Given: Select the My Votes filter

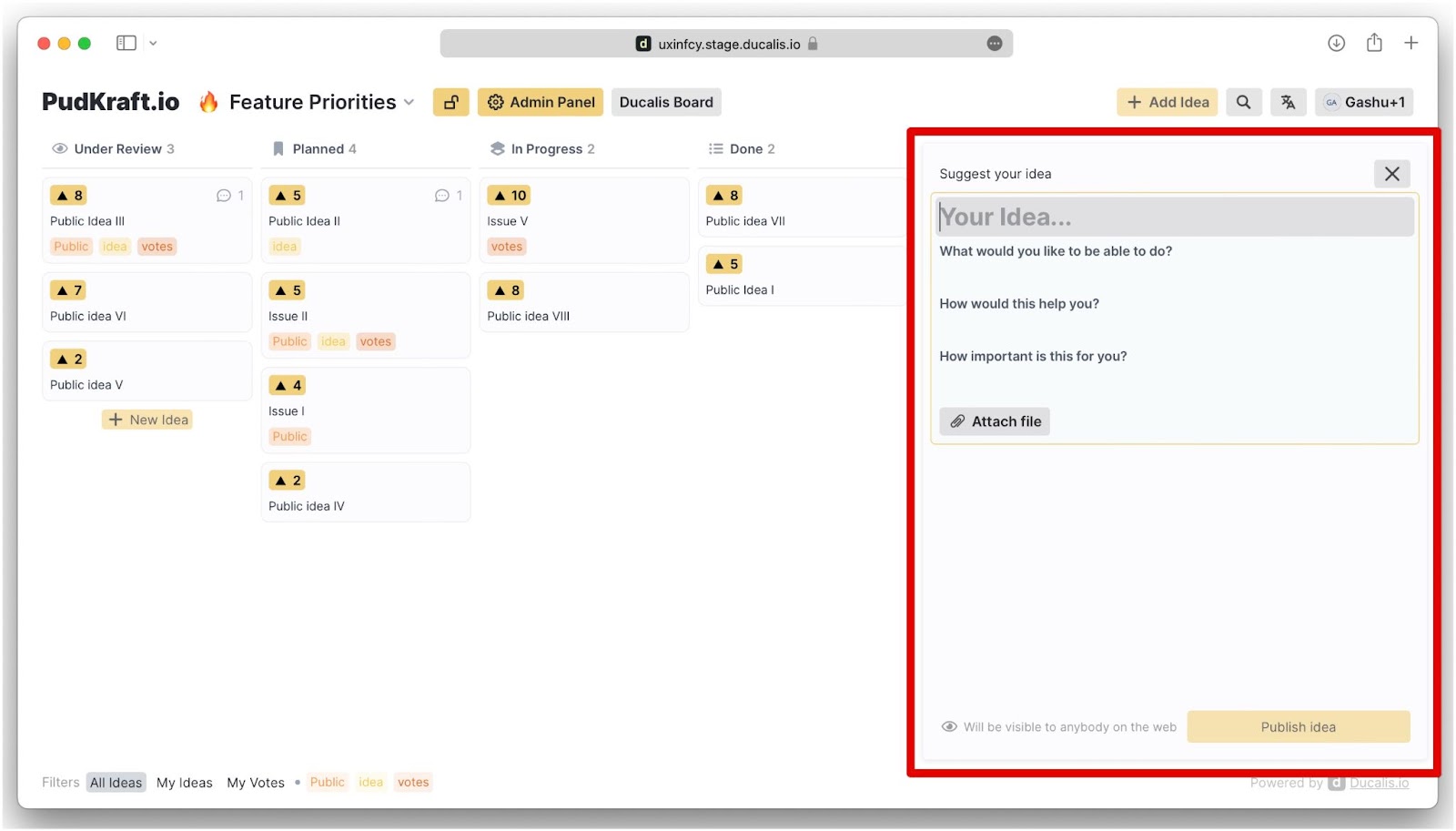Looking at the screenshot, I should click(256, 783).
